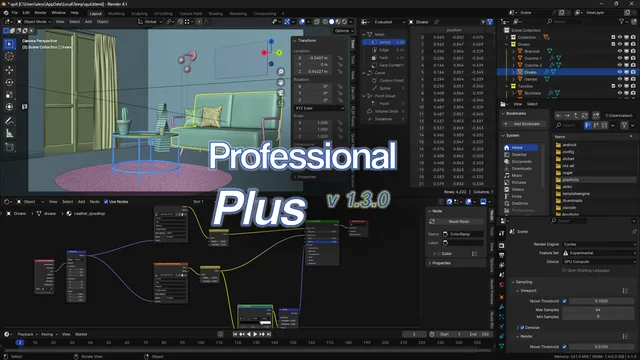This screenshot has width=640, height=360.
Task: Open Modifiers wrench properties tab
Action: [x=502, y=307]
